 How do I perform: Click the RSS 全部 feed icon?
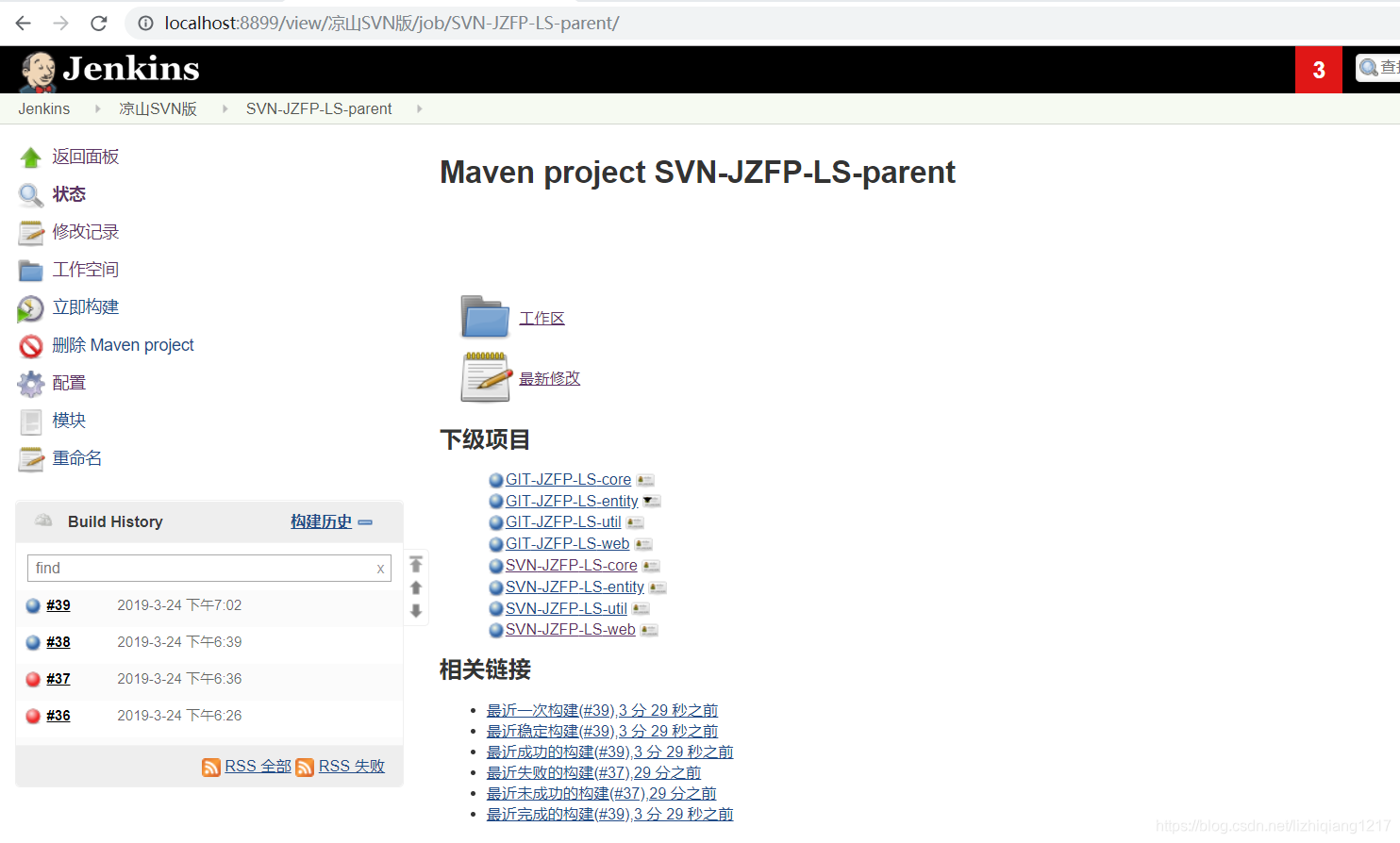(x=211, y=767)
